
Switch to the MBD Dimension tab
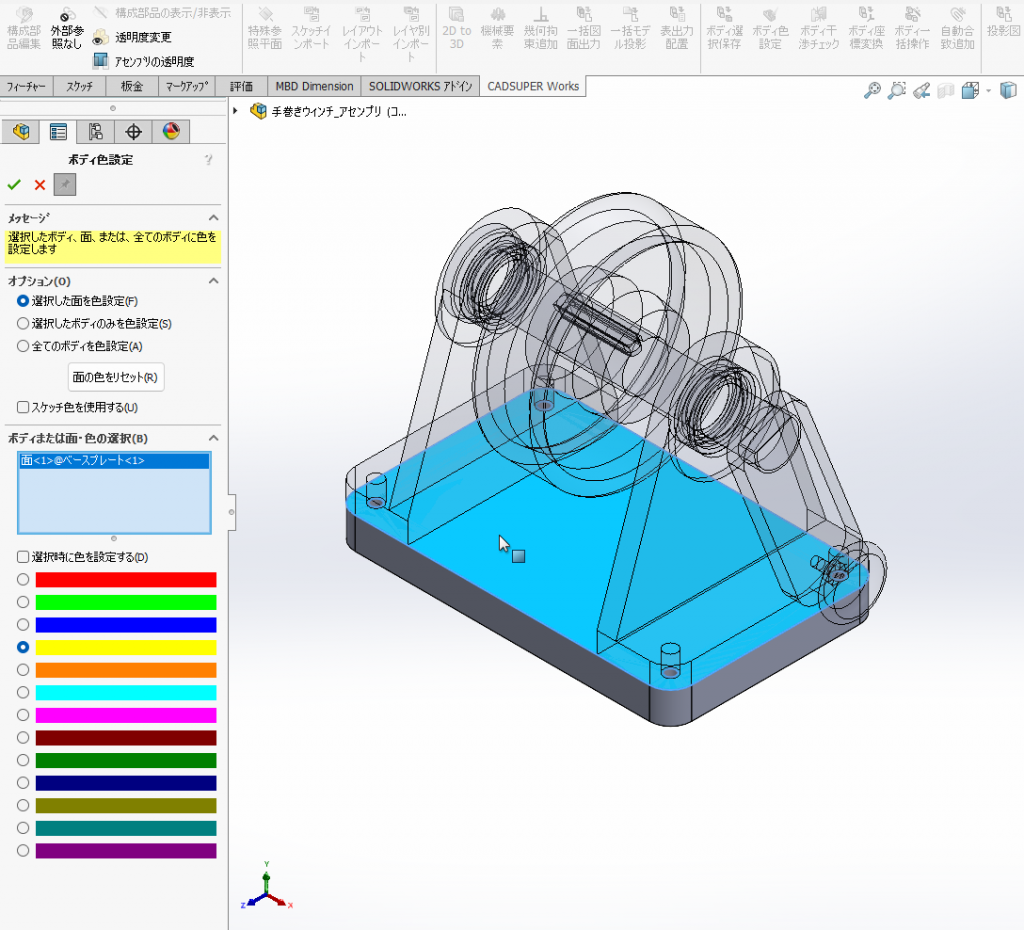tap(314, 86)
